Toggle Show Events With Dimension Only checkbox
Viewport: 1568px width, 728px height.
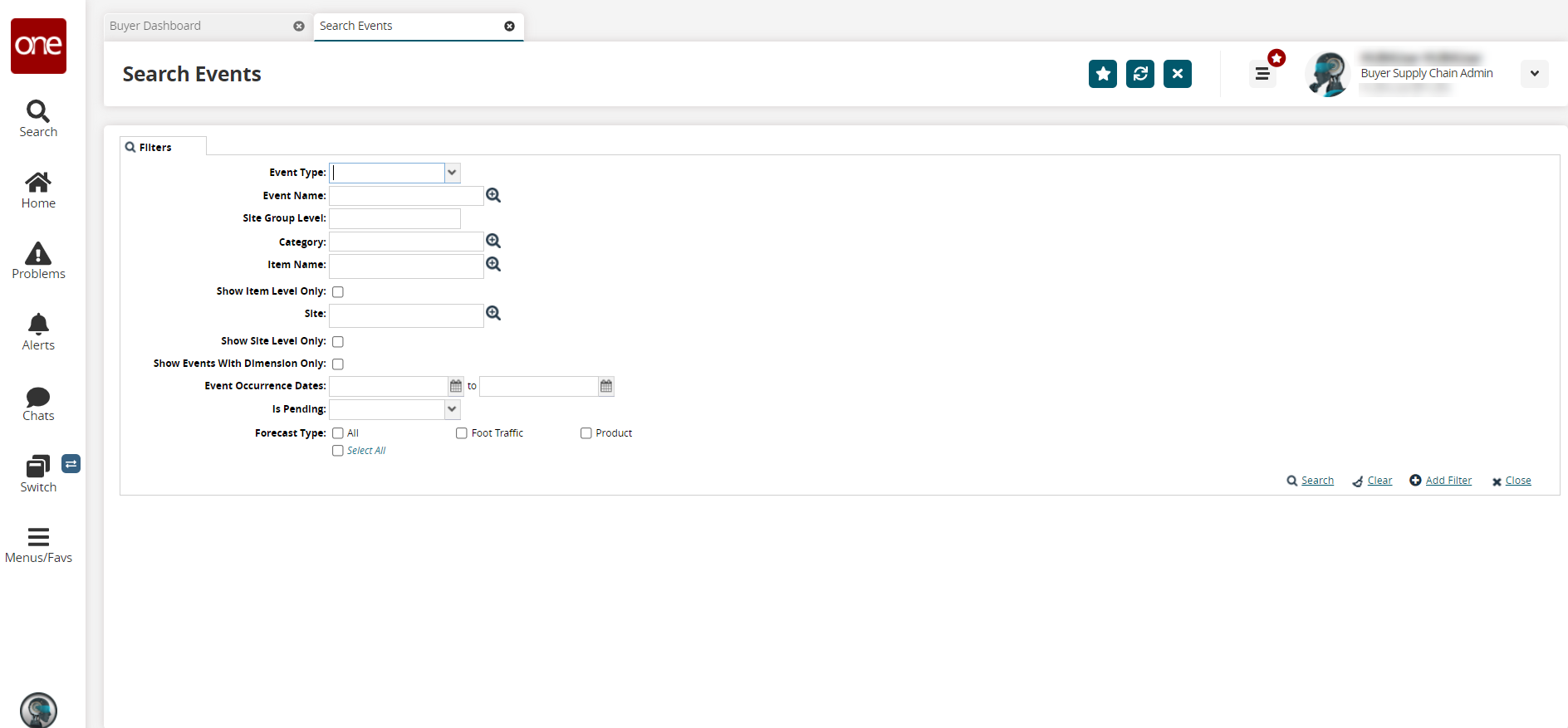338,364
